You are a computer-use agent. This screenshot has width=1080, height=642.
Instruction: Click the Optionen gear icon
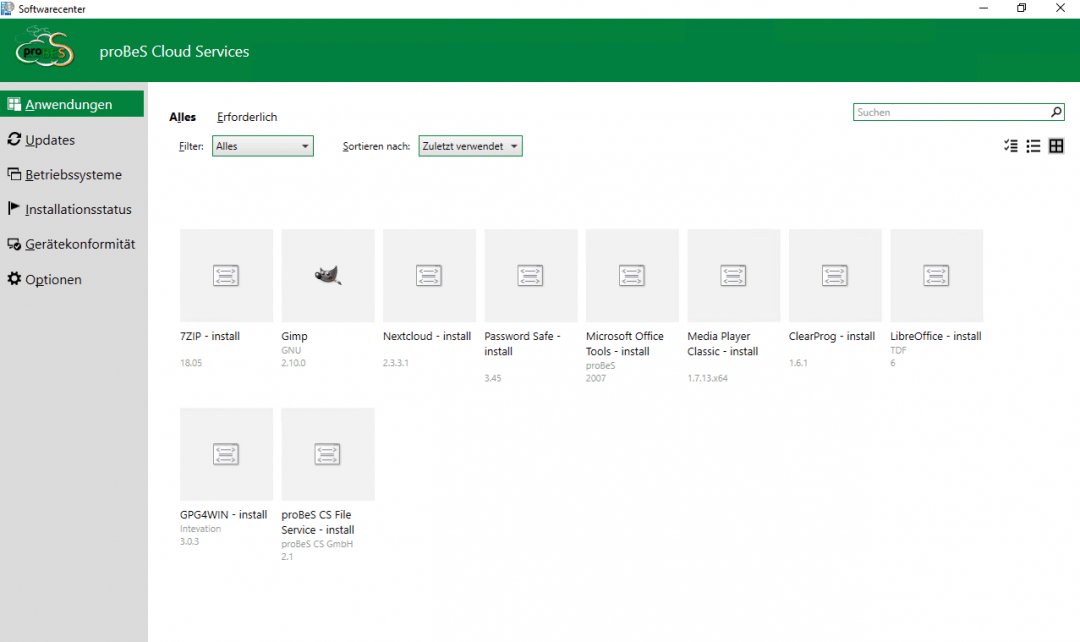coord(14,278)
